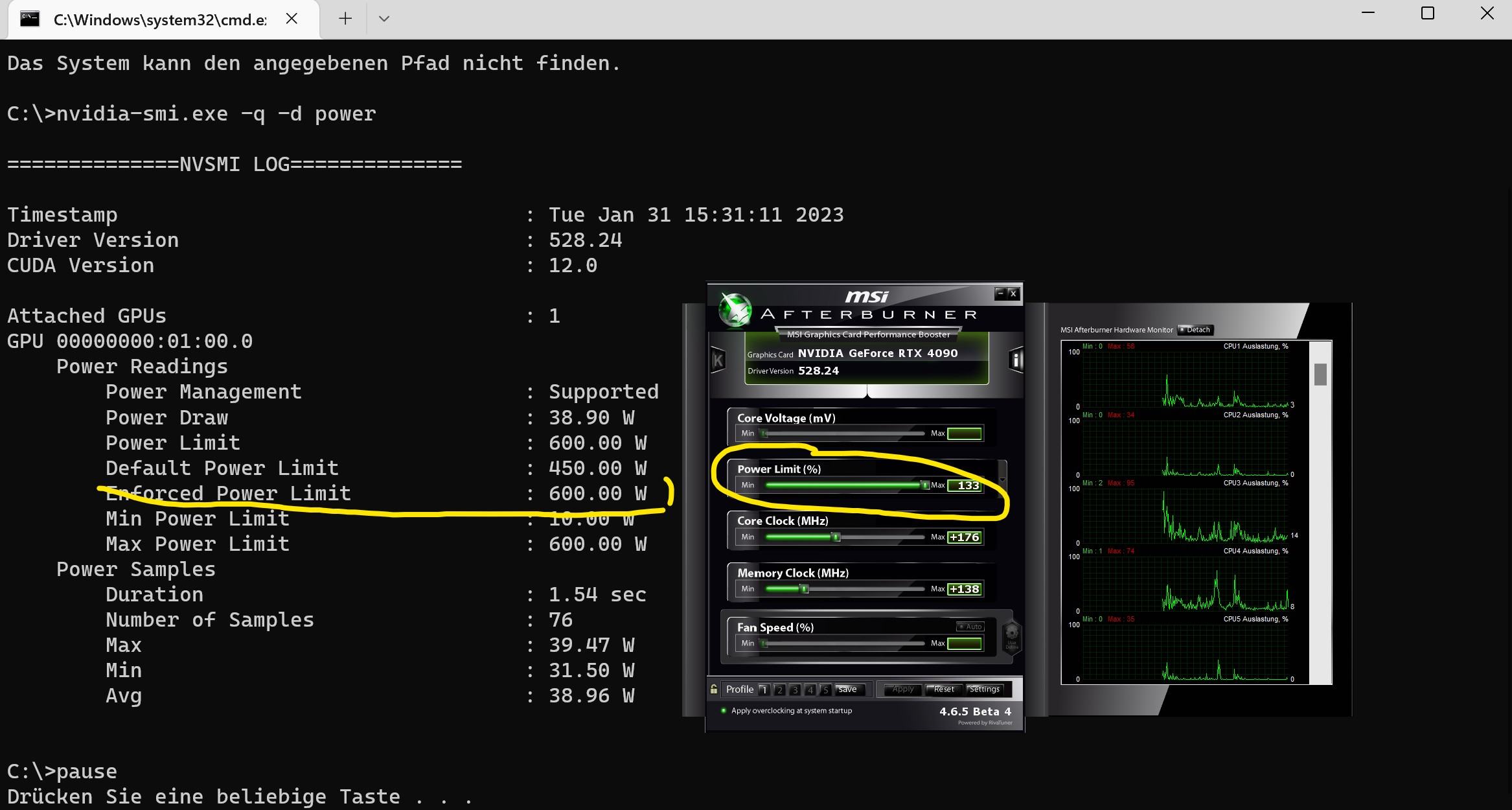
Task: Toggle Apply overclocking at system startup
Action: (x=724, y=711)
